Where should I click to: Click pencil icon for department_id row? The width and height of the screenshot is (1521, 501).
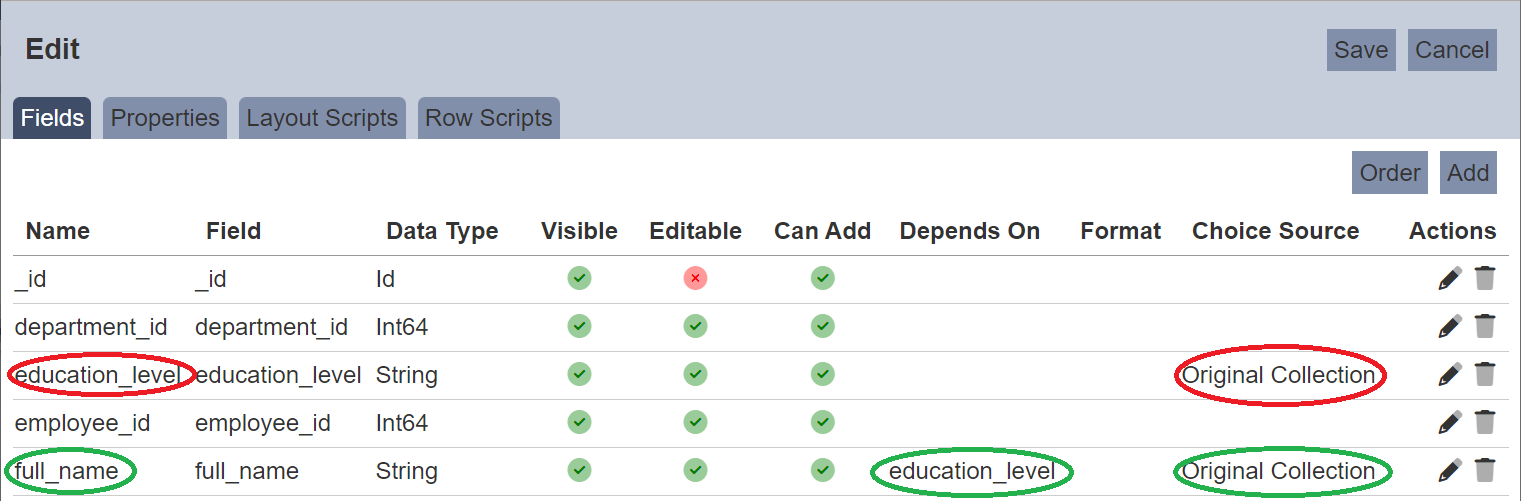click(x=1449, y=327)
